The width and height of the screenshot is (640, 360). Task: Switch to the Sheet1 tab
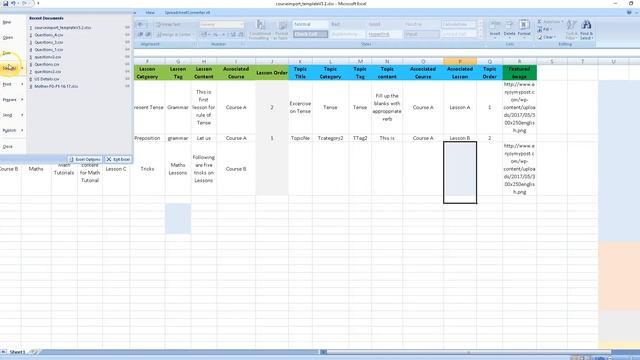coord(17,352)
